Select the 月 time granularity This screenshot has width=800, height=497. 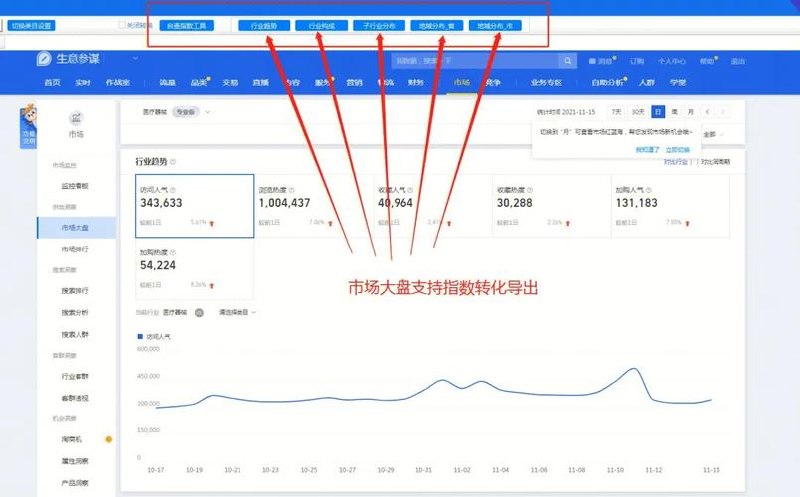click(690, 112)
